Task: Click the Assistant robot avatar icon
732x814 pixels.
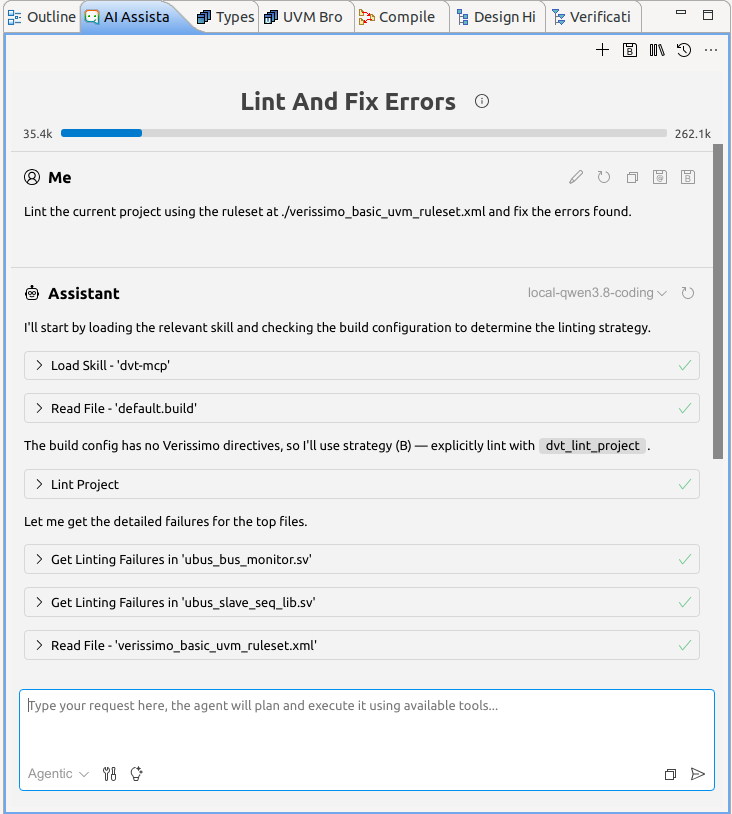Action: pos(32,293)
